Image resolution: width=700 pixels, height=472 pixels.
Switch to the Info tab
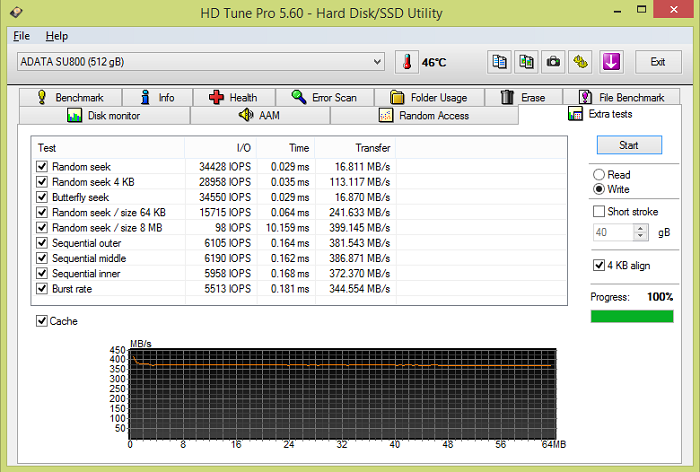pyautogui.click(x=158, y=97)
